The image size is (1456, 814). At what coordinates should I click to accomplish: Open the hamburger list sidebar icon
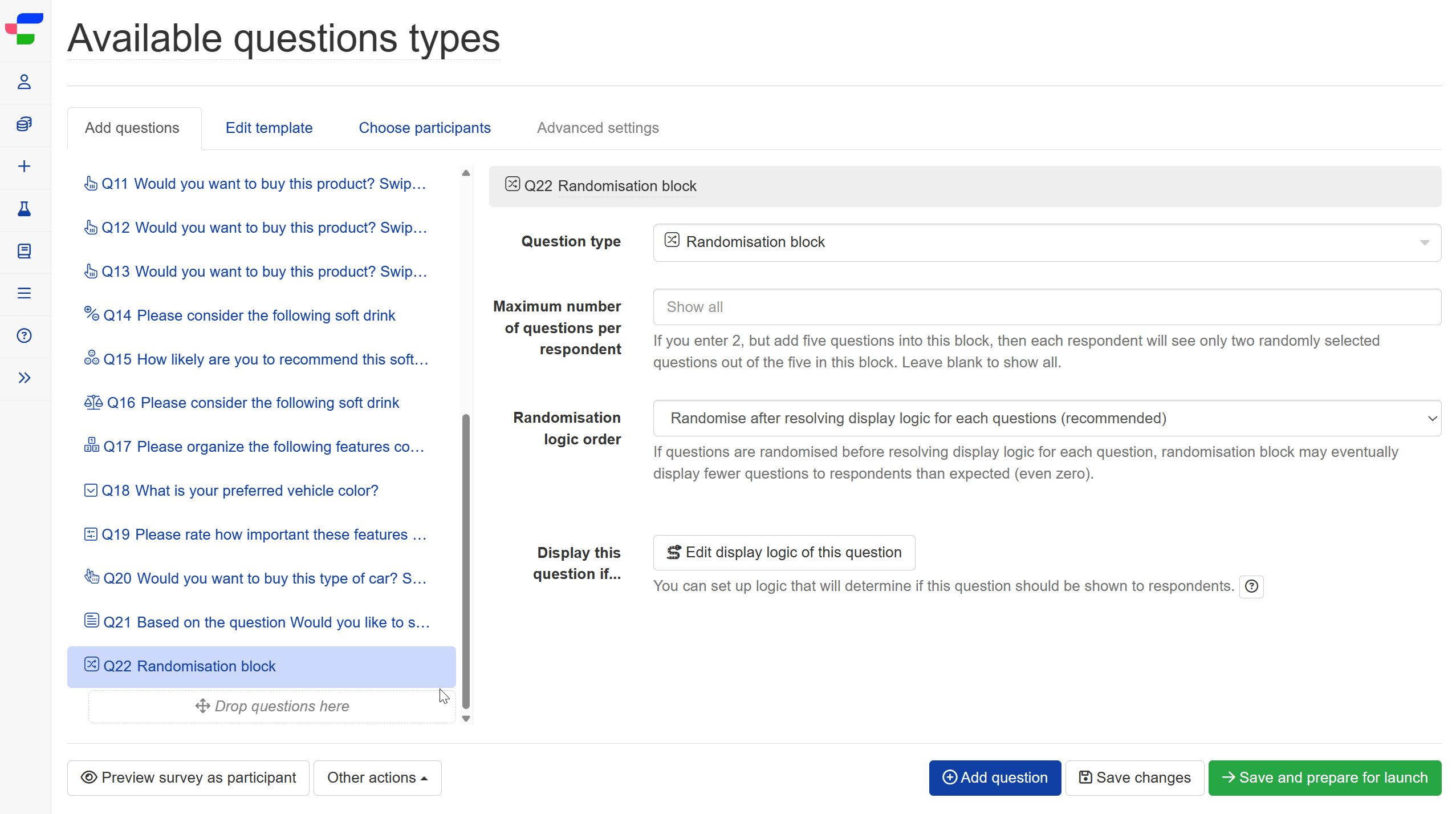(x=24, y=293)
